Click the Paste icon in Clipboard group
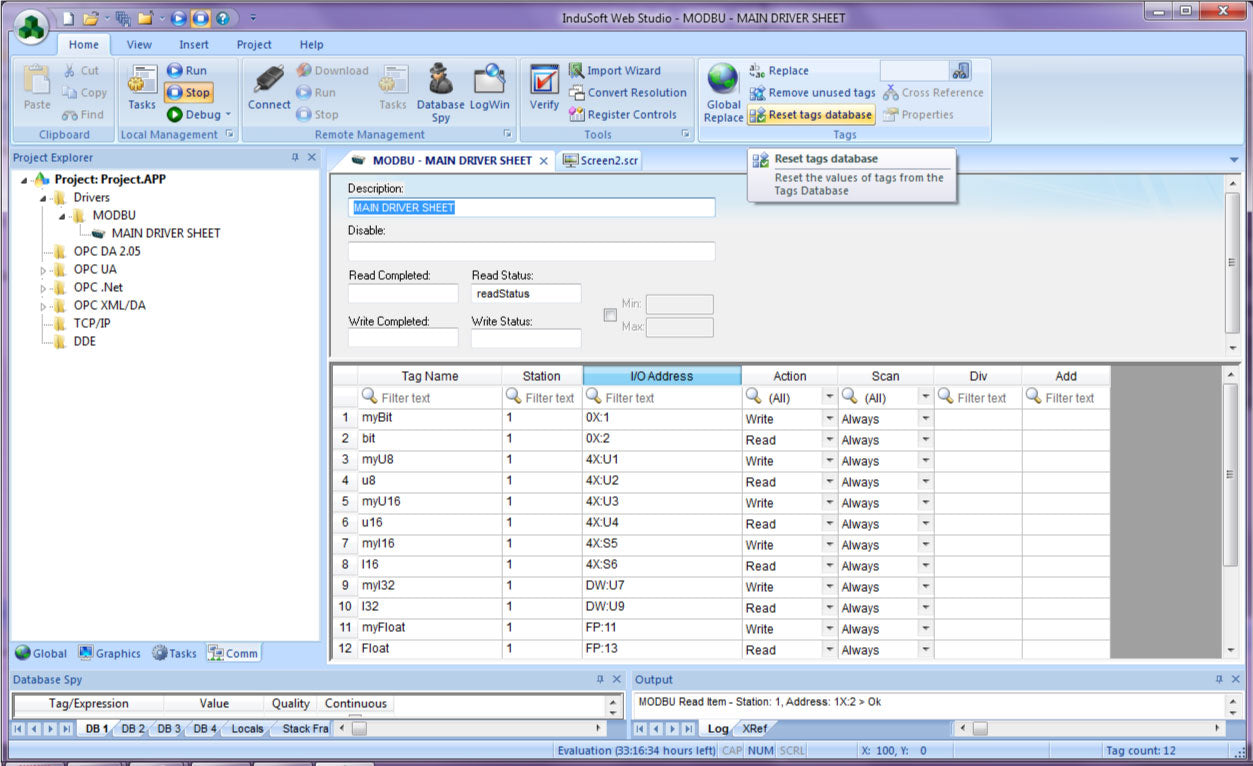 pos(37,87)
